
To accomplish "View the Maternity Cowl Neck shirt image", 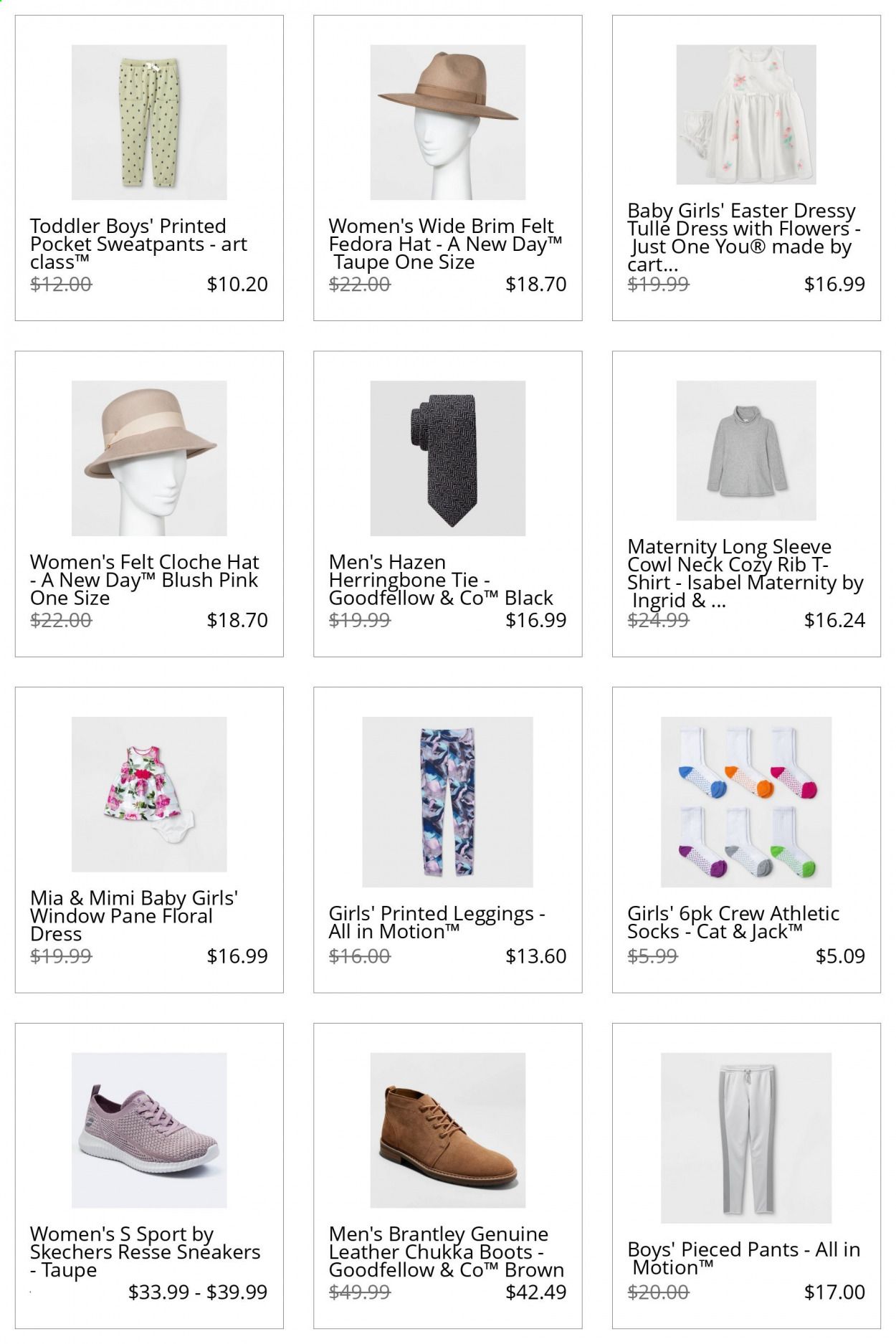I will [x=746, y=451].
